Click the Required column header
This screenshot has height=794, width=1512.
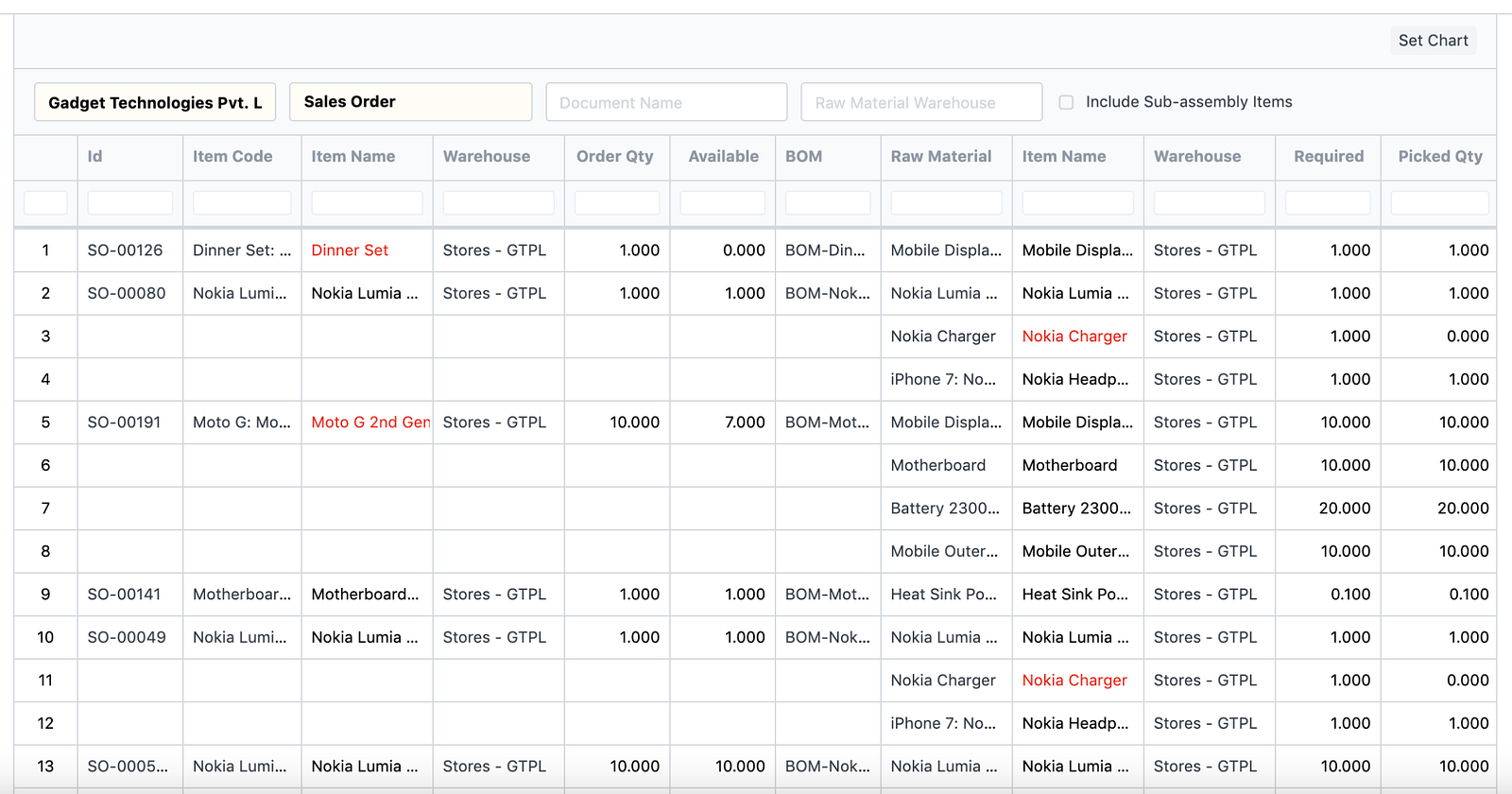[x=1328, y=157]
